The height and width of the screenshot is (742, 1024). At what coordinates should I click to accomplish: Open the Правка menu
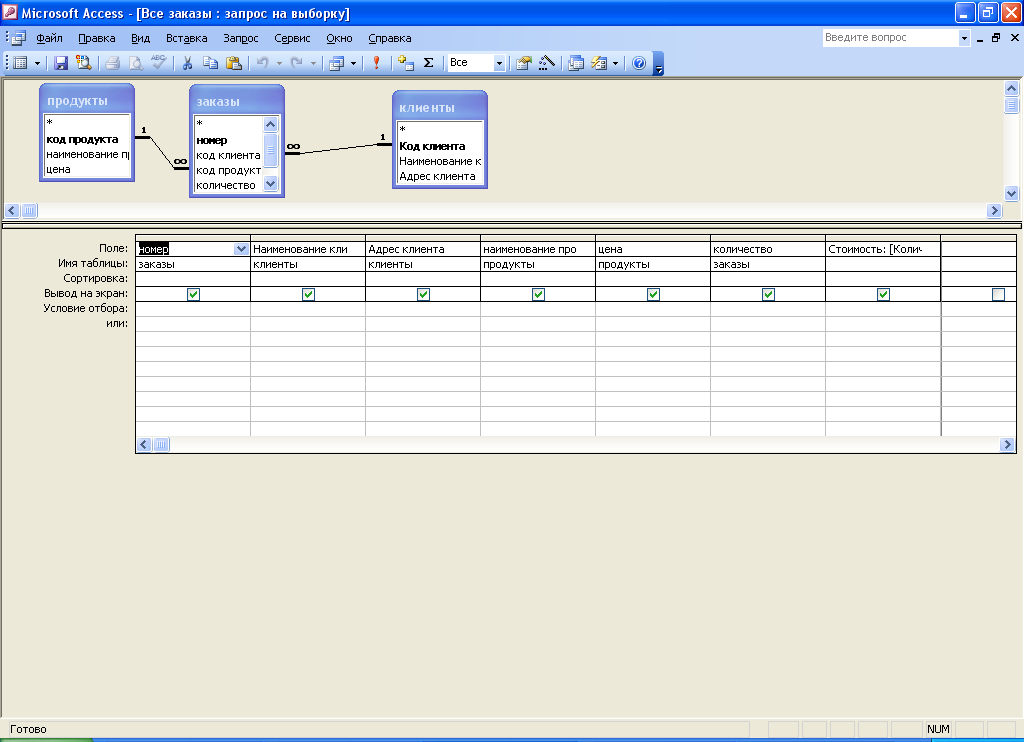[x=97, y=38]
